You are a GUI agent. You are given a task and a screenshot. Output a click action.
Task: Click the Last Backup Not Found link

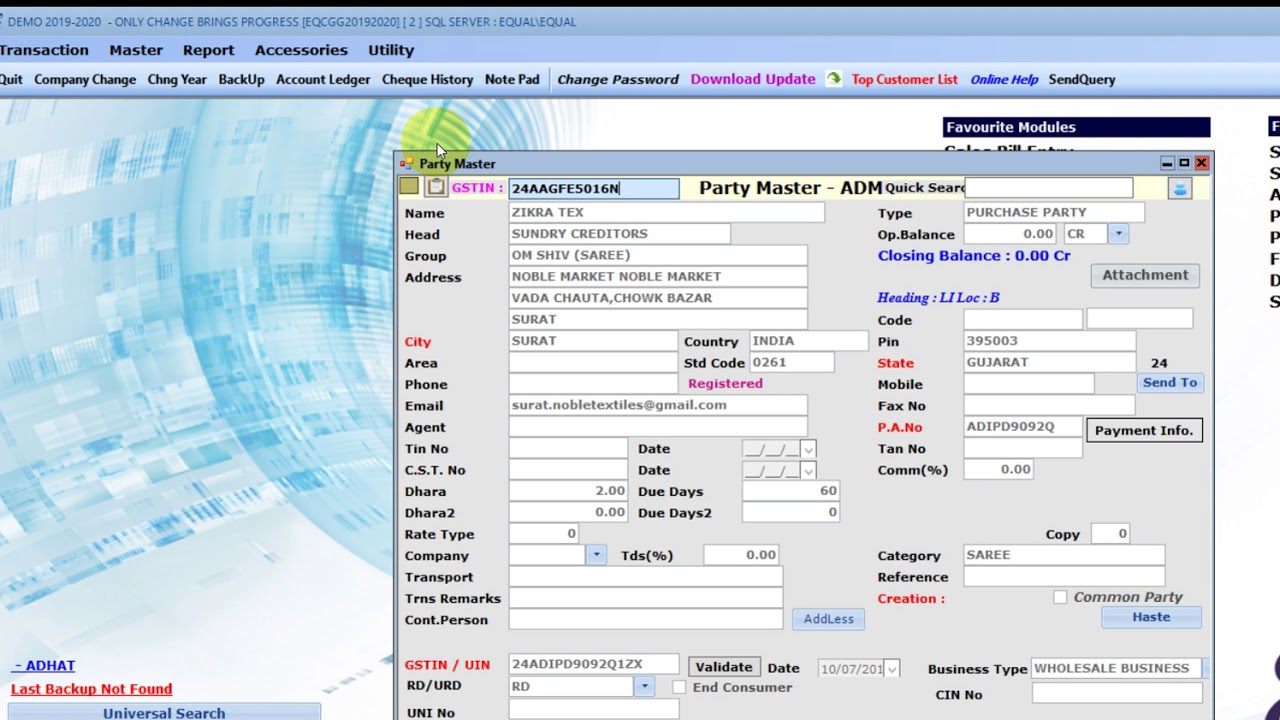tap(91, 689)
